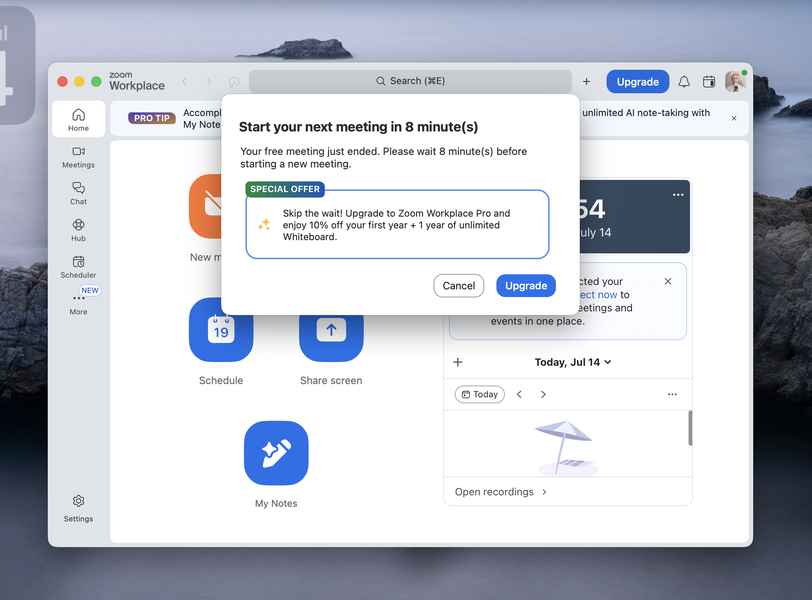This screenshot has width=812, height=600.
Task: Open Hub from the sidebar
Action: coord(78,230)
